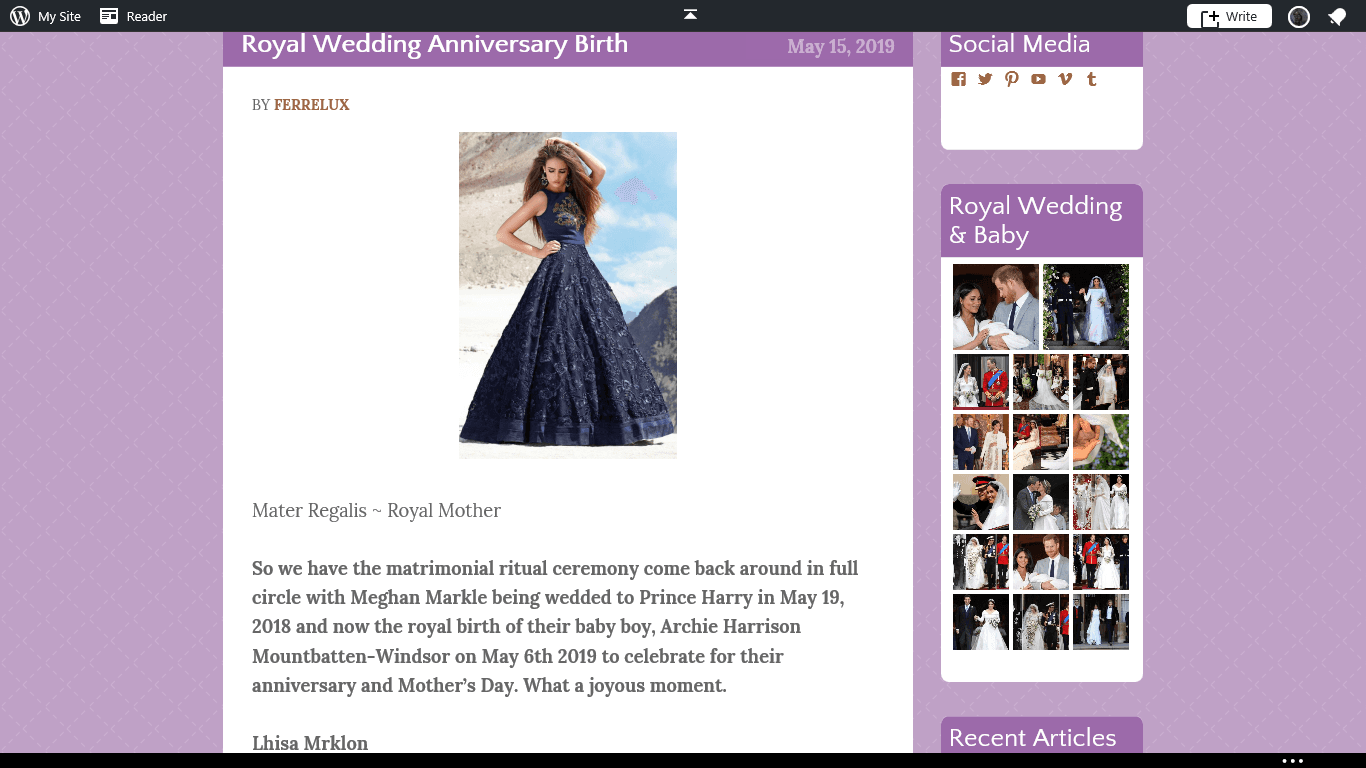Click the YouTube icon in Social Media widget
Screen dimensions: 1366x768
click(x=1038, y=79)
